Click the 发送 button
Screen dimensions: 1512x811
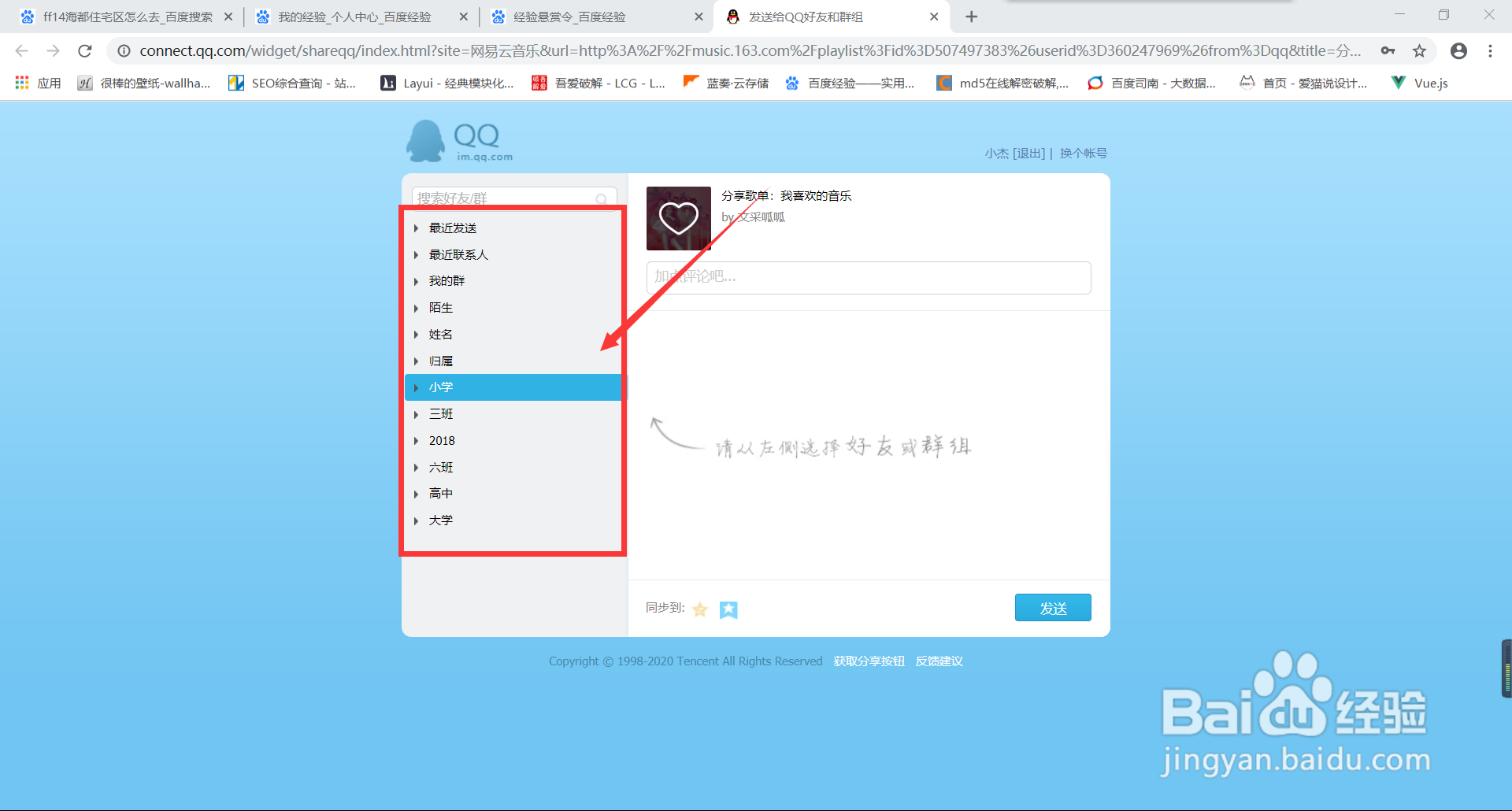coord(1053,608)
